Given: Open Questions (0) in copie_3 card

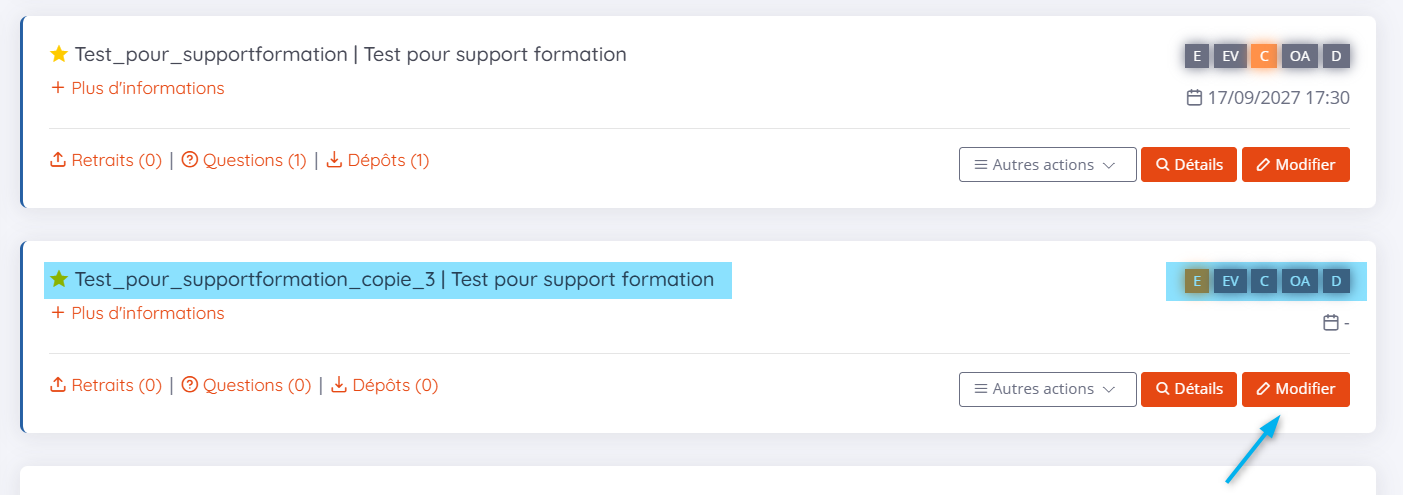Looking at the screenshot, I should point(246,385).
